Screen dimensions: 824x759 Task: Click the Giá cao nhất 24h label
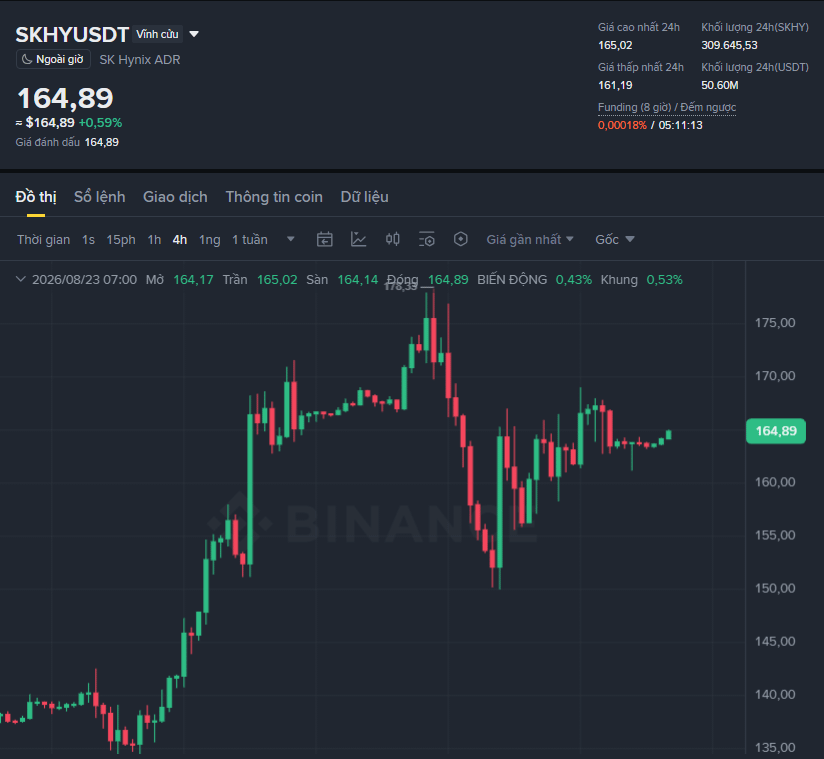click(x=638, y=27)
